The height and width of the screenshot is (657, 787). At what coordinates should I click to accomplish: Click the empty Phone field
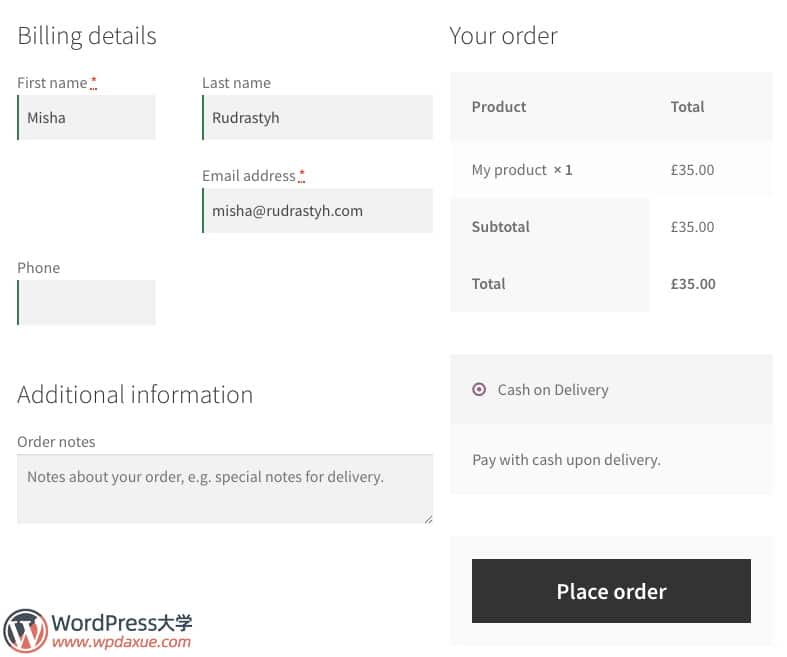click(x=87, y=303)
